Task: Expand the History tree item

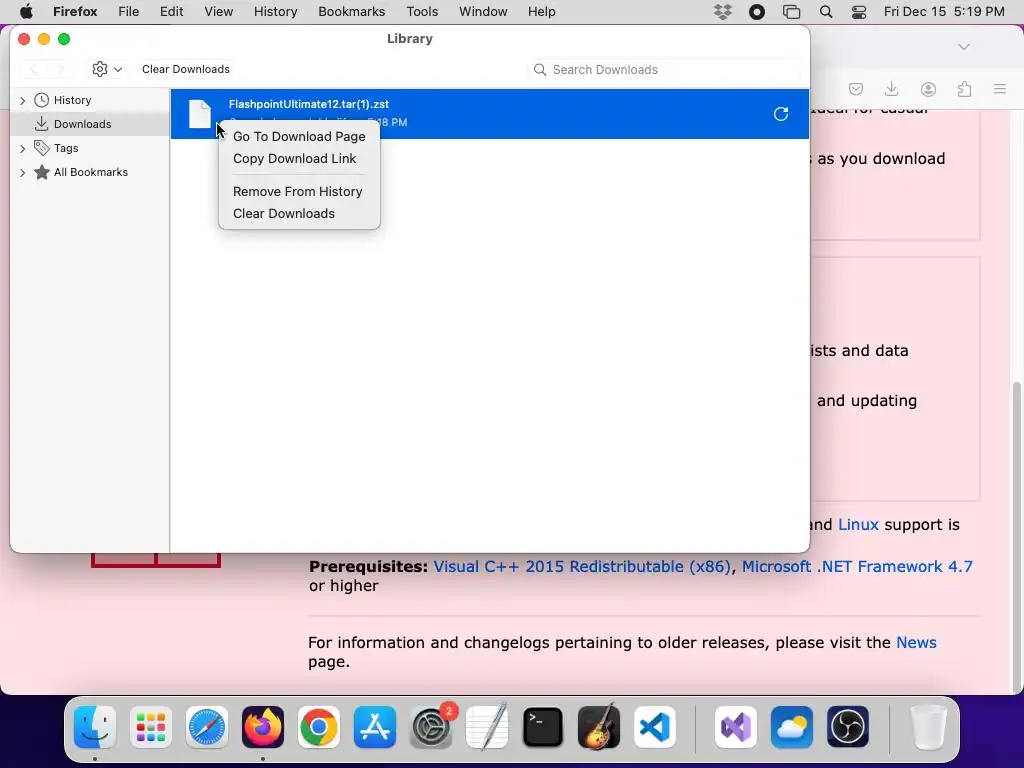Action: click(x=23, y=101)
